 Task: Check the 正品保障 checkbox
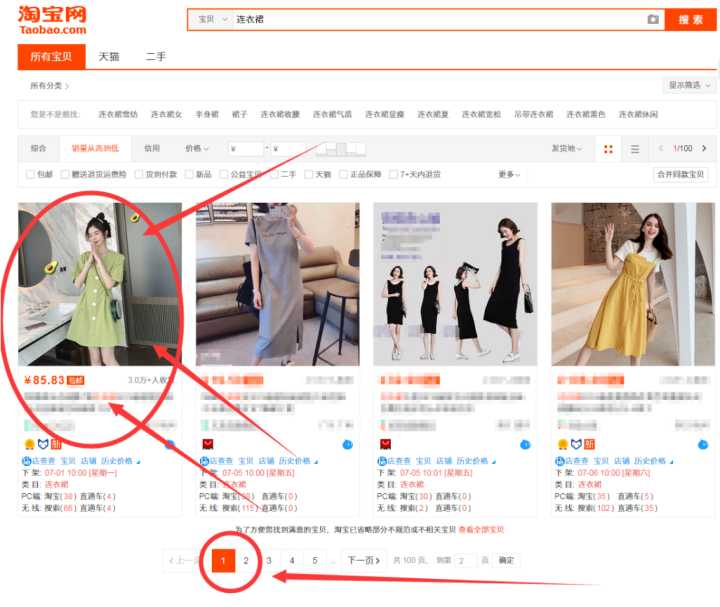coord(343,174)
